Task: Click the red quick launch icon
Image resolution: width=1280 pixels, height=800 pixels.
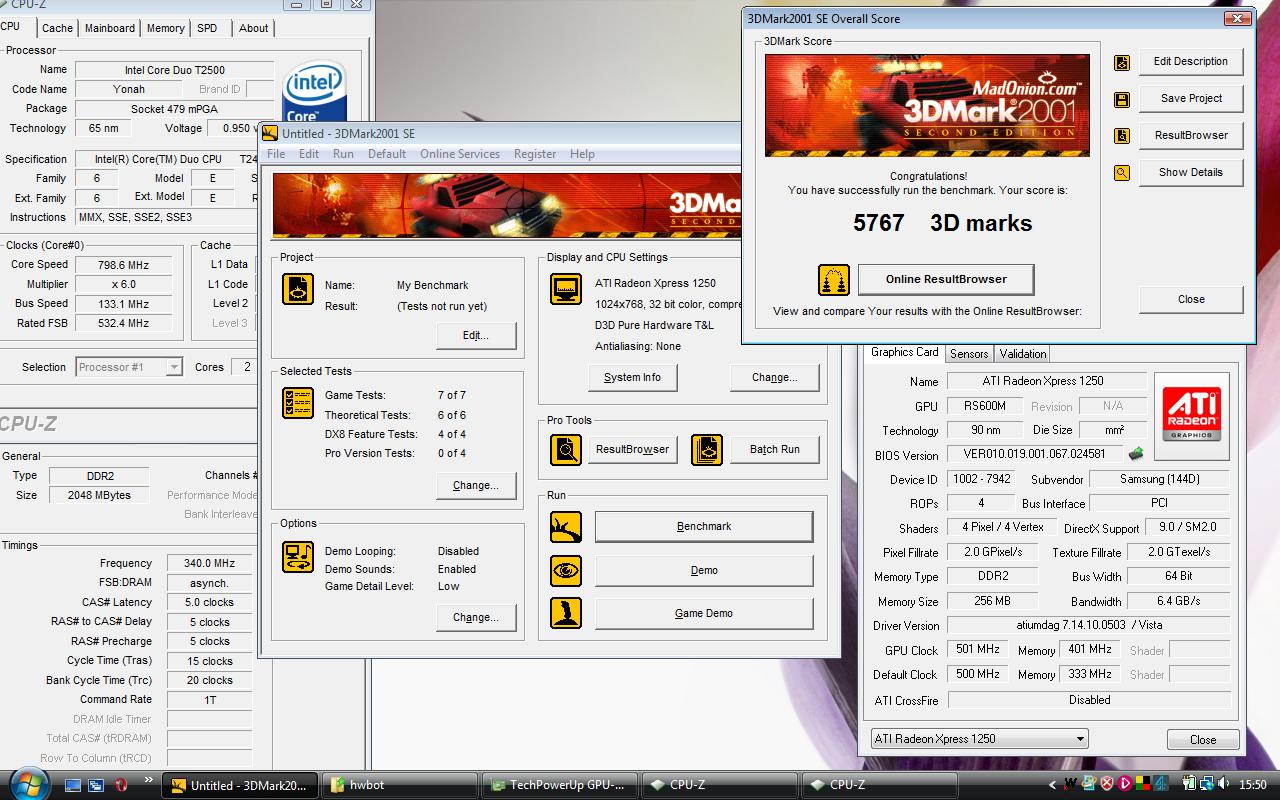Action: [x=121, y=785]
